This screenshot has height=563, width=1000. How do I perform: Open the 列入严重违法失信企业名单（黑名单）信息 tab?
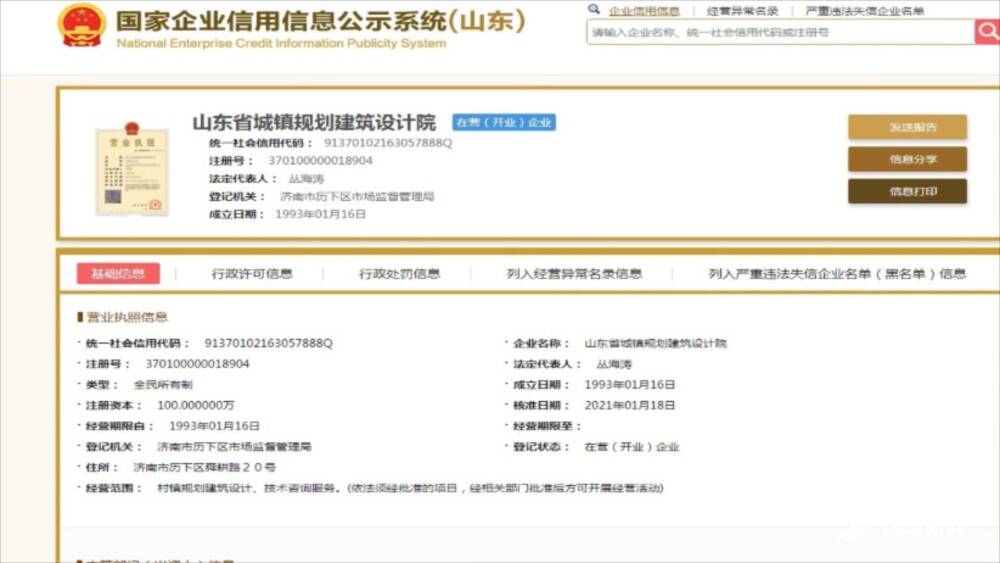[837, 274]
